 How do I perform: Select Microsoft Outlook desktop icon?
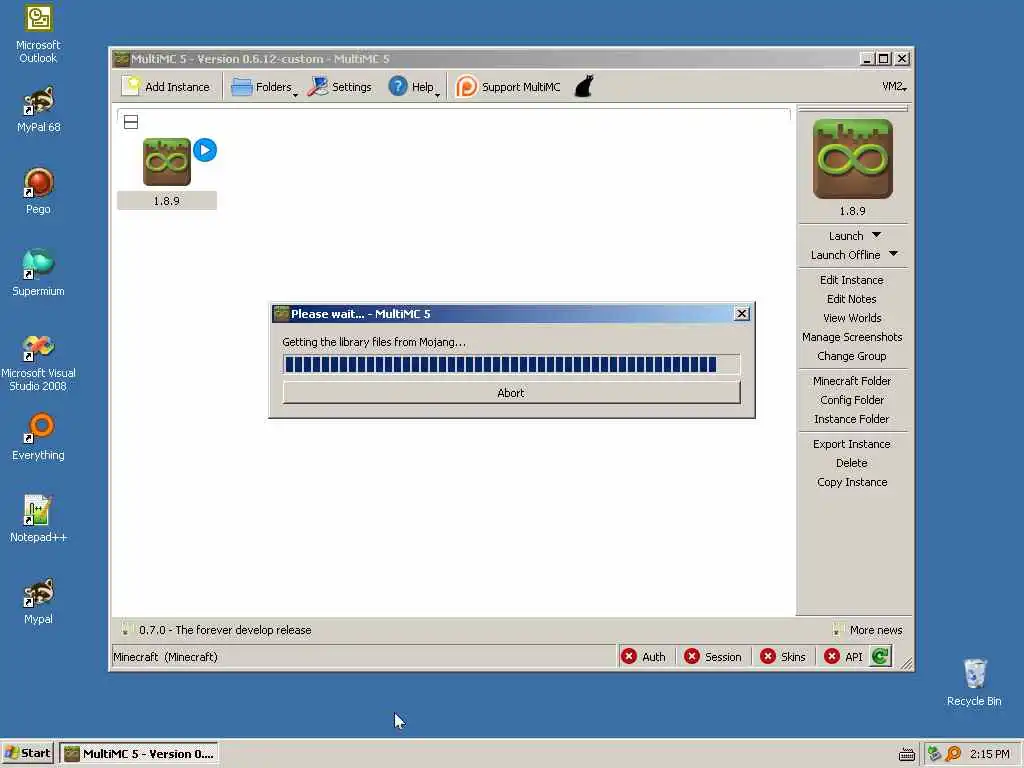coord(39,34)
